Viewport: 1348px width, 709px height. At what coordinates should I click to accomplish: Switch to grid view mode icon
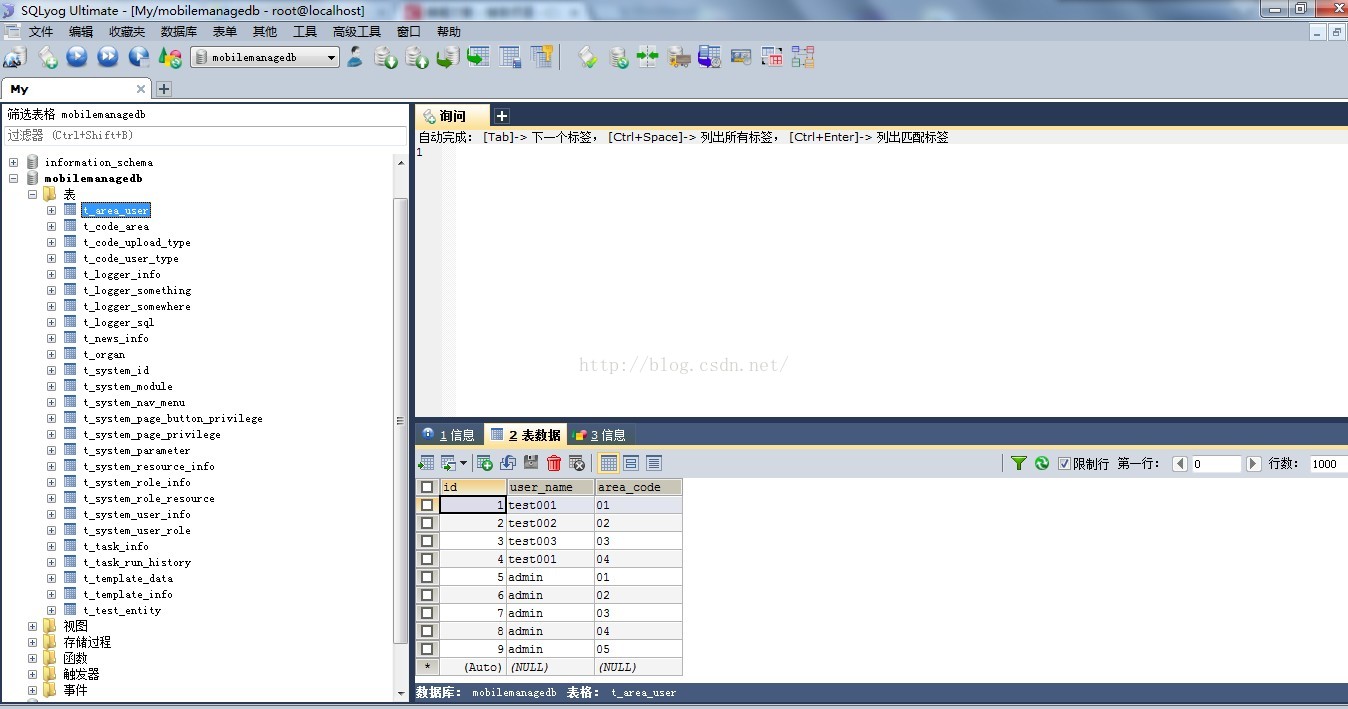point(608,463)
